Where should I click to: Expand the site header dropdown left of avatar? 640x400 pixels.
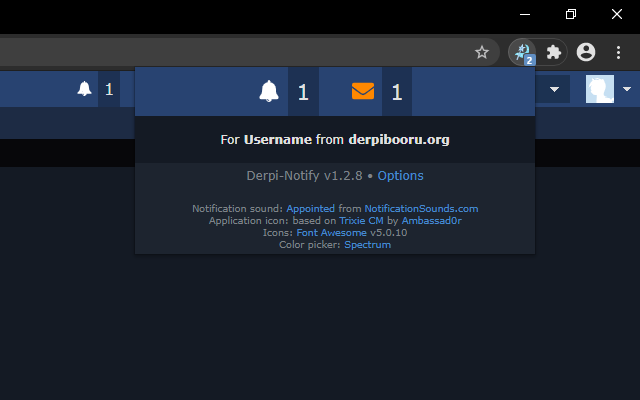tap(554, 89)
